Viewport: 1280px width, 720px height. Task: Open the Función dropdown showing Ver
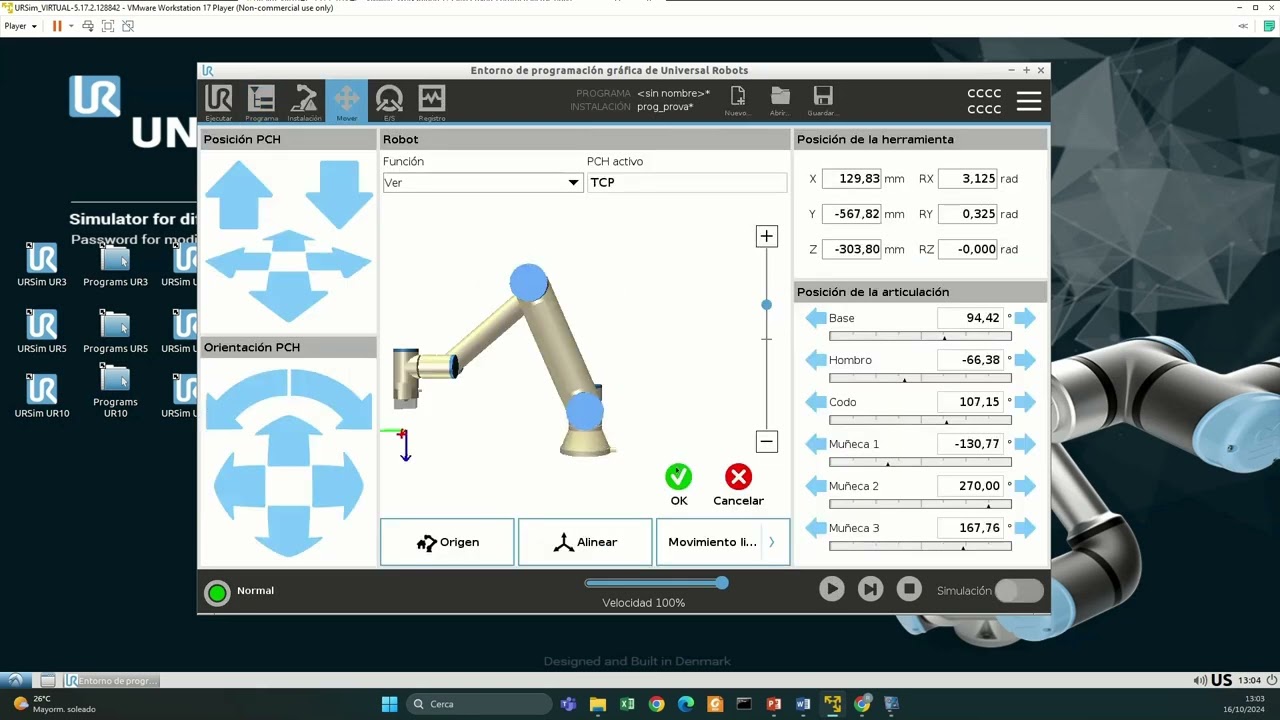tap(482, 182)
